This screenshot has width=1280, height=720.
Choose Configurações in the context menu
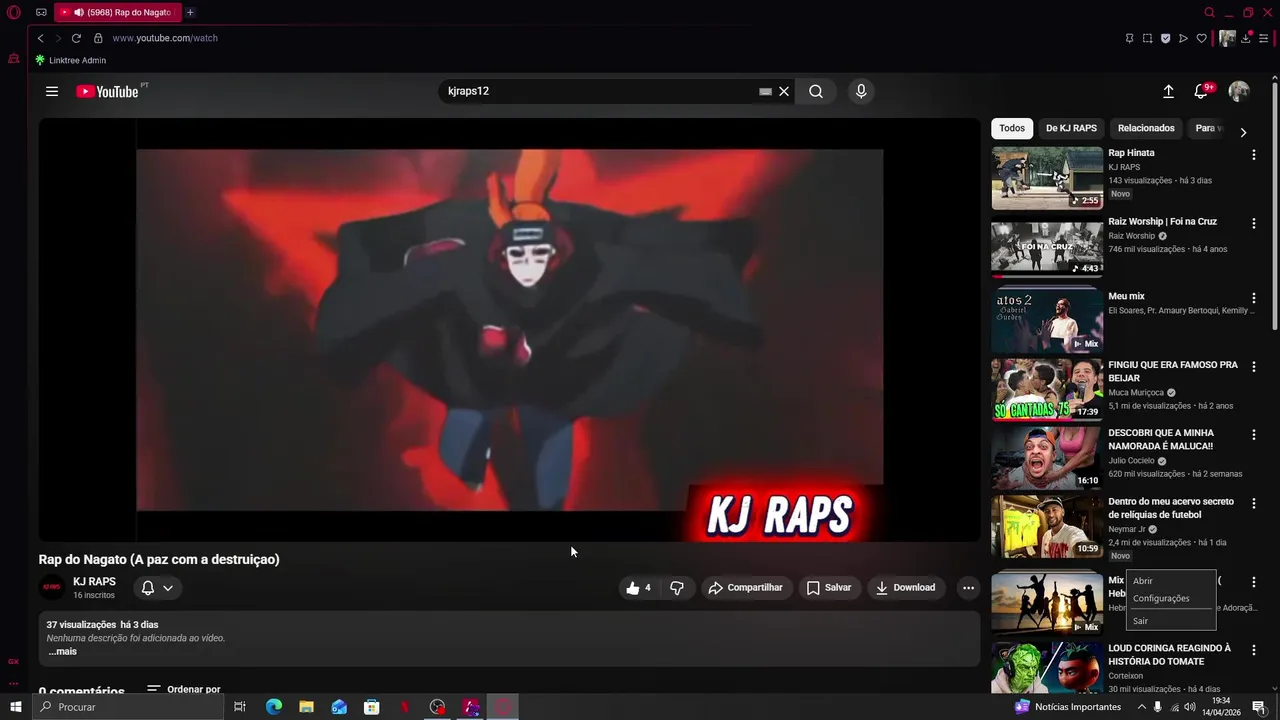[x=1171, y=598]
